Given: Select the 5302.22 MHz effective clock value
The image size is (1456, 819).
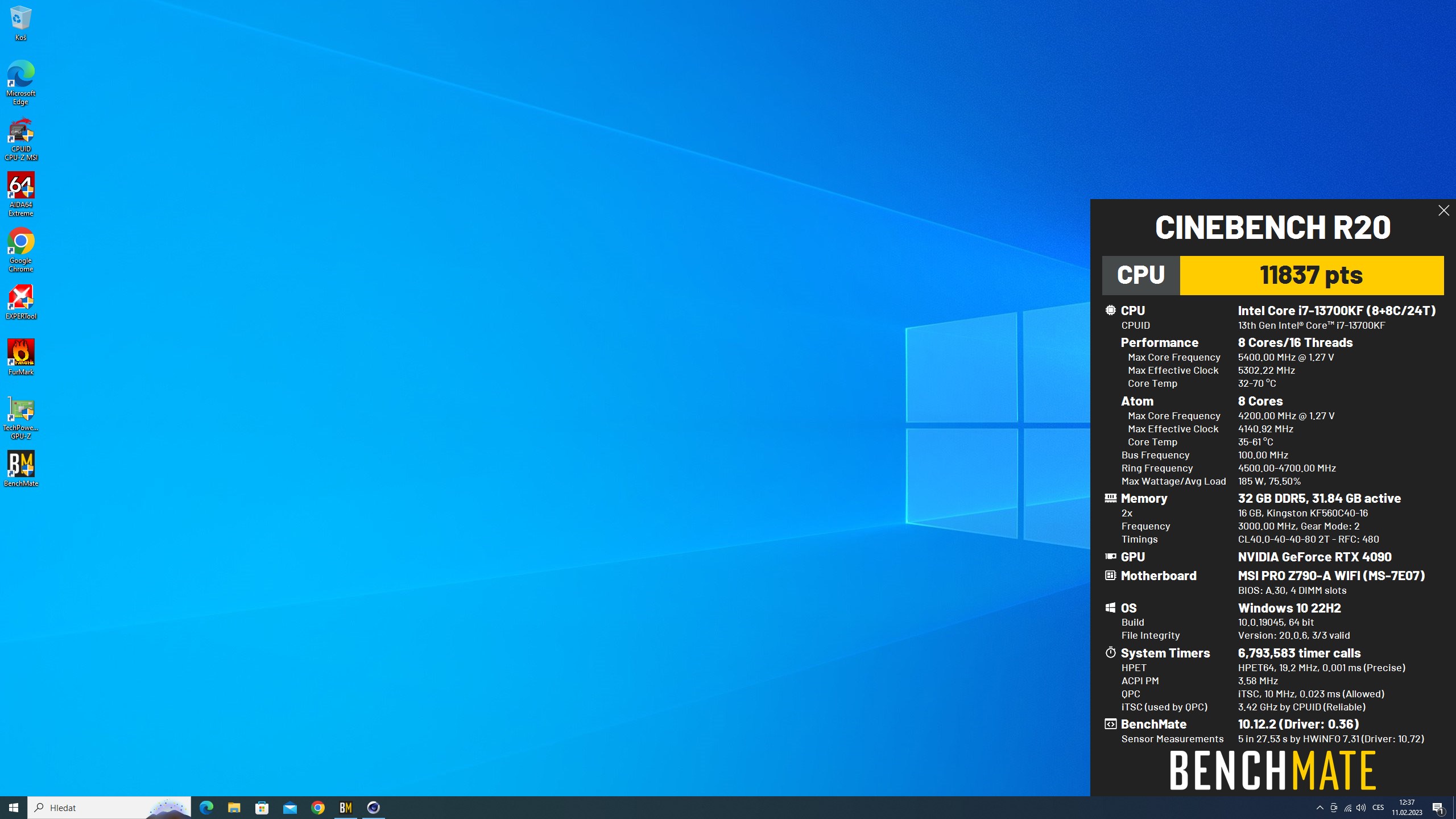Looking at the screenshot, I should click(x=1267, y=370).
